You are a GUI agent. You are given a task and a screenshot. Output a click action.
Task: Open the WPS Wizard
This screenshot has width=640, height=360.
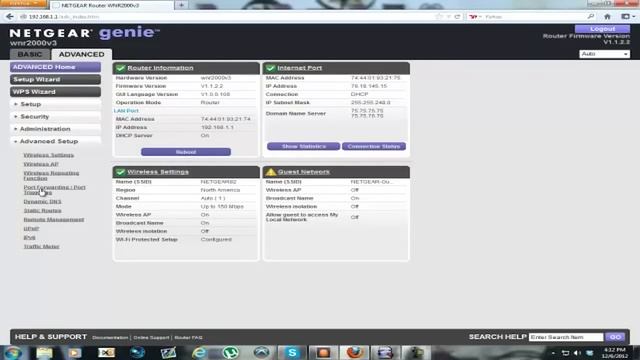(x=56, y=92)
